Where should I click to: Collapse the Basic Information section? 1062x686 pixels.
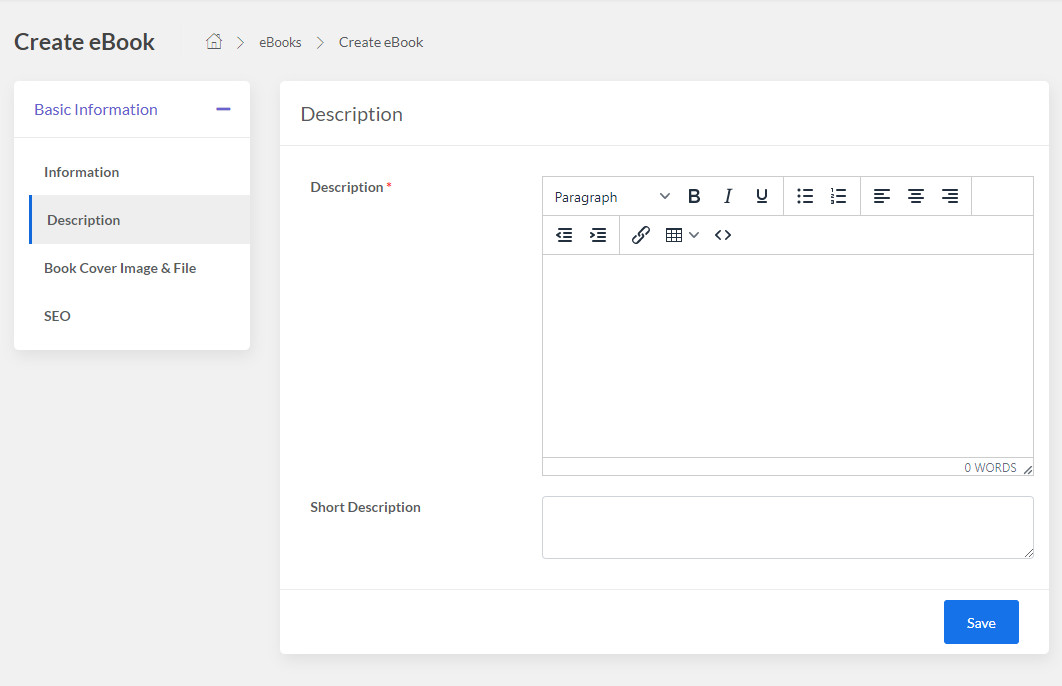point(222,109)
